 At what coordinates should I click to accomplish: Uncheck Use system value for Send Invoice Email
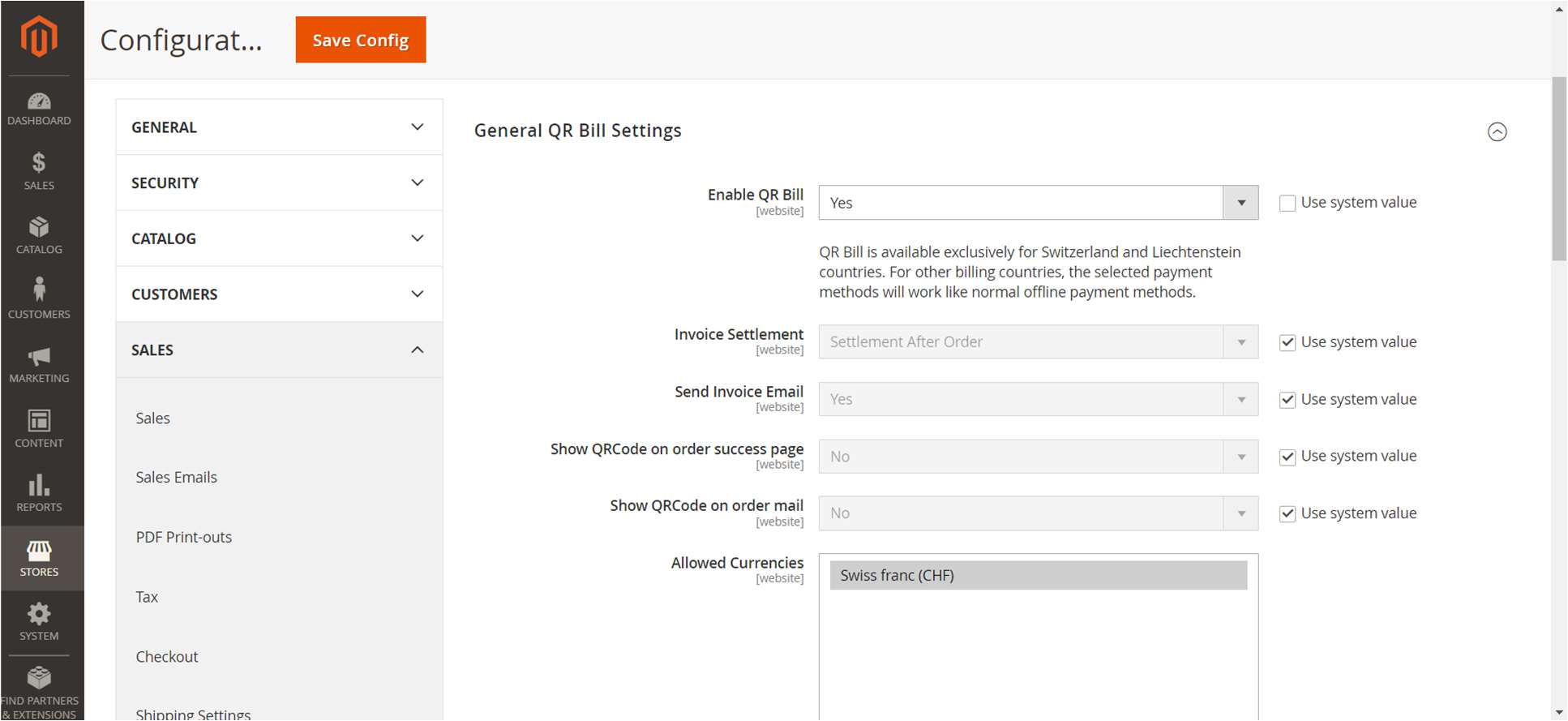pos(1287,400)
